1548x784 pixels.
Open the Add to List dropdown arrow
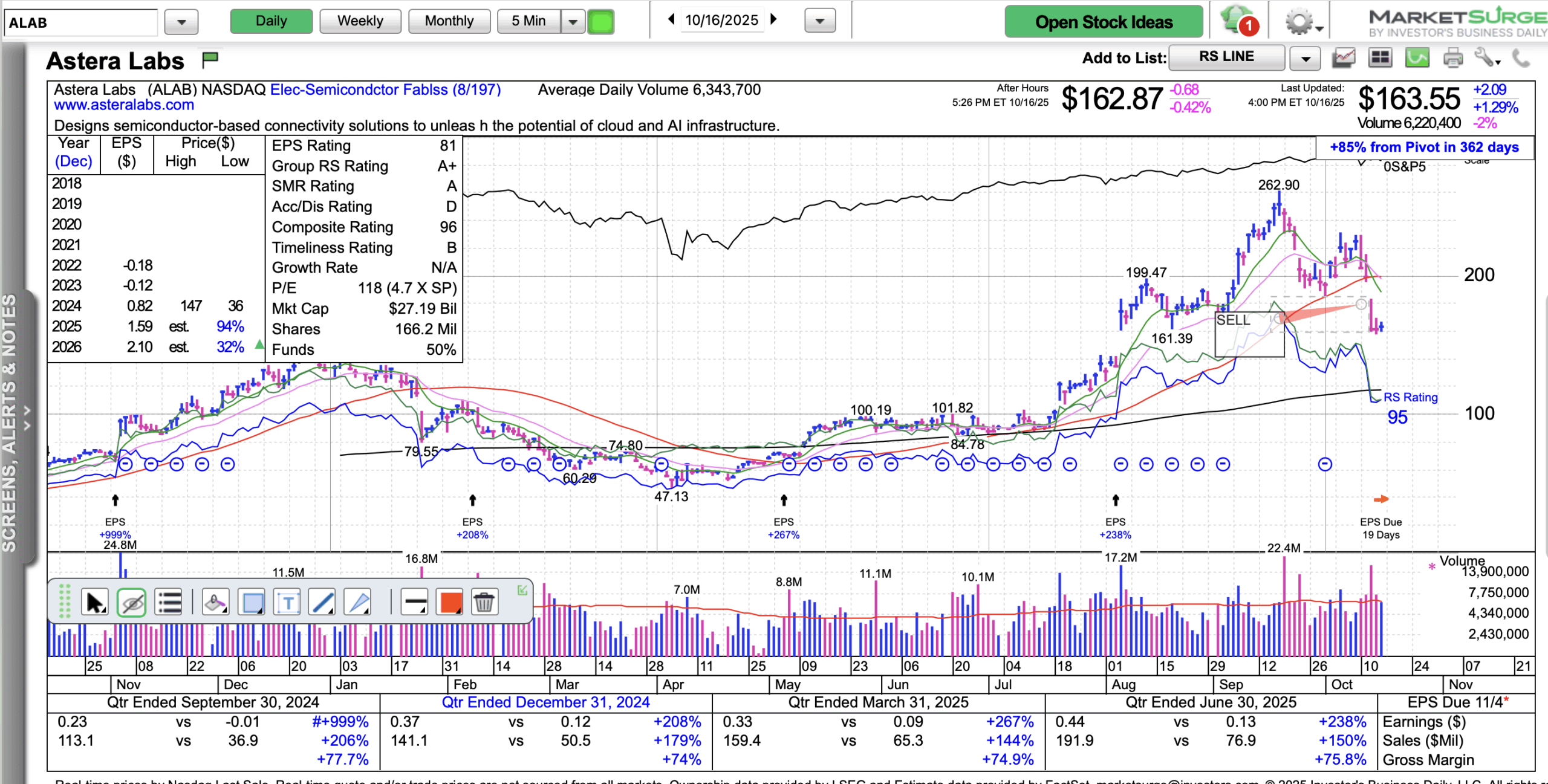click(x=1306, y=59)
